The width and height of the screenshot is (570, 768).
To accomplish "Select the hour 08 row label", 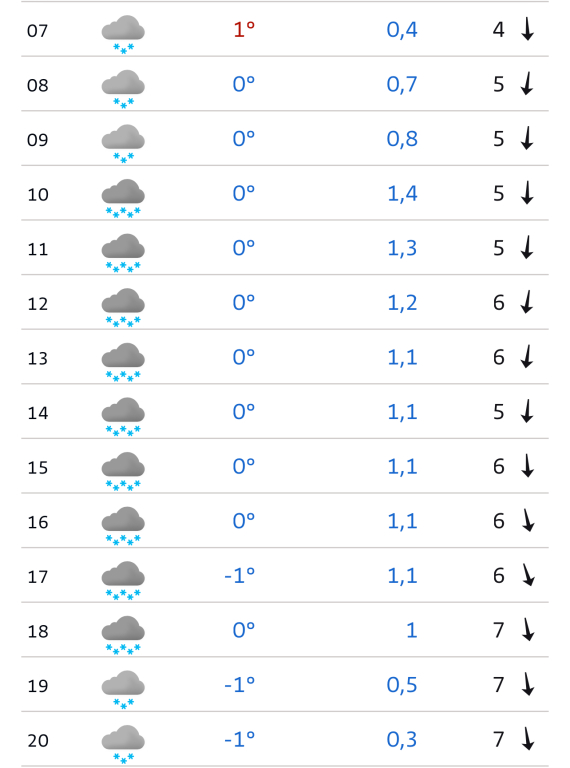I will point(38,85).
